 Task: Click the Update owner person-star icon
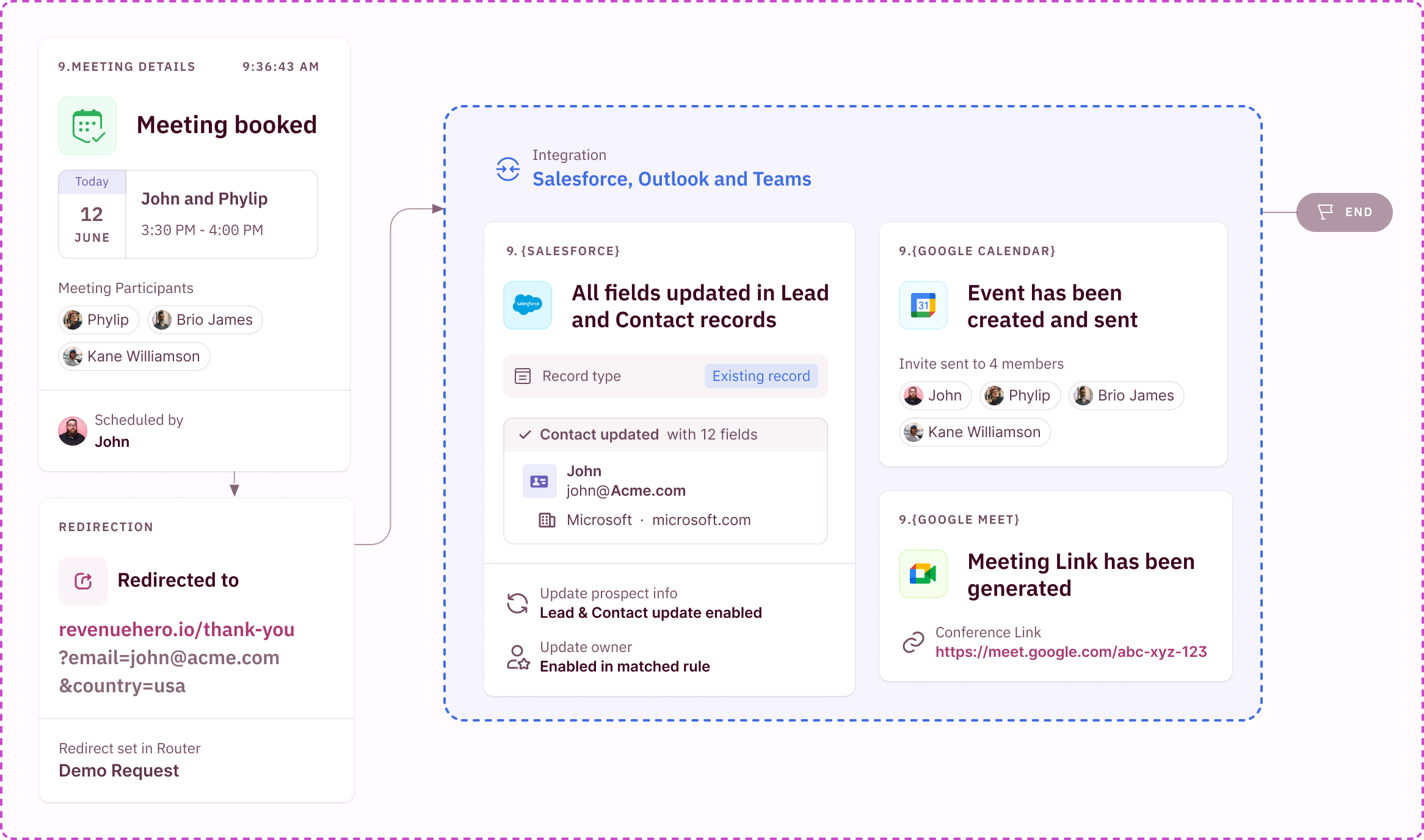pos(518,657)
